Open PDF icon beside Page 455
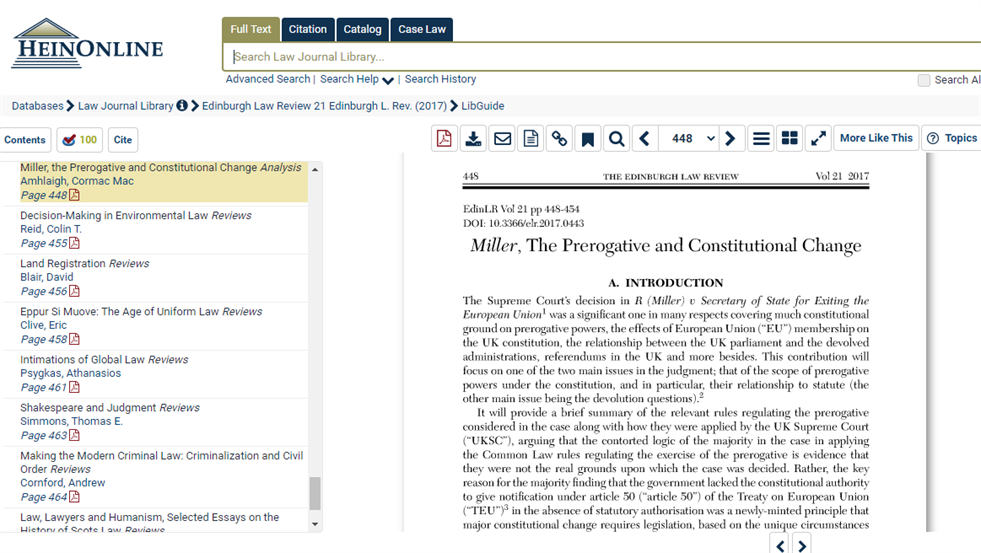This screenshot has height=553, width=981. tap(74, 243)
